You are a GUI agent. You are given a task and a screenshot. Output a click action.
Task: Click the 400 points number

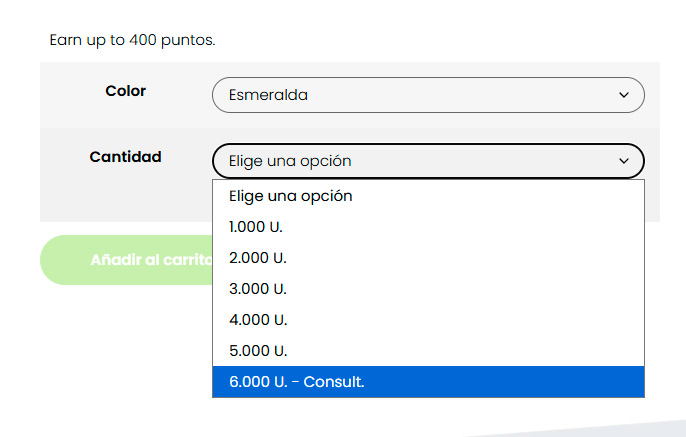click(x=143, y=41)
